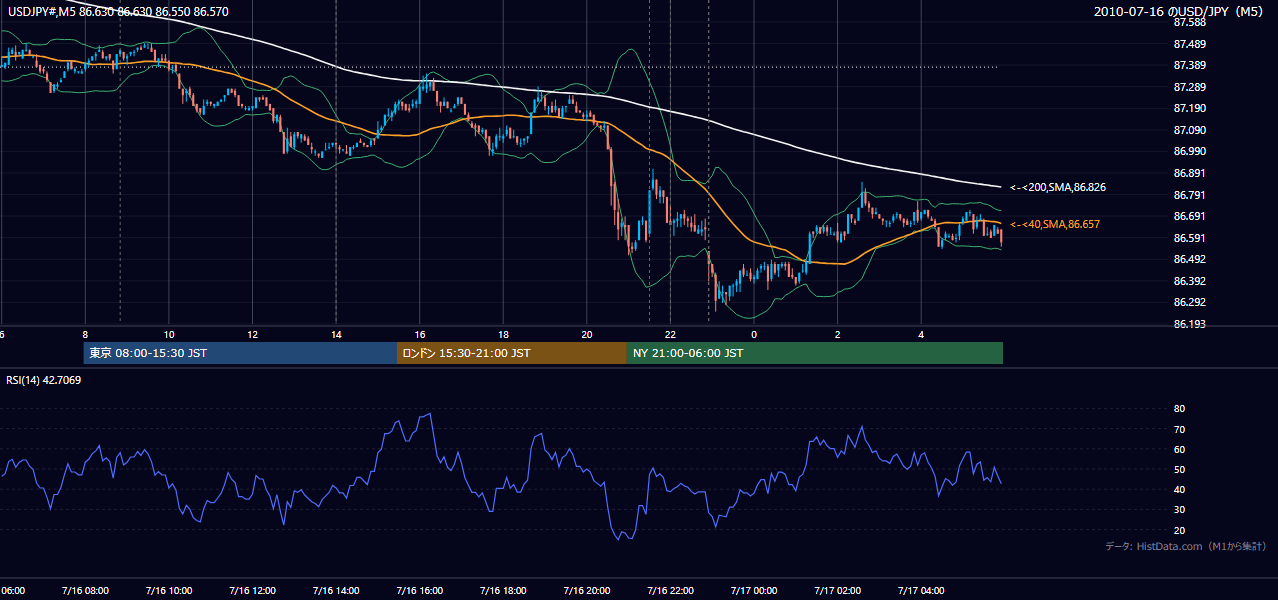Screen dimensions: 1278x600
Task: Click the 40 SMA label 86.657
Action: [x=1055, y=224]
